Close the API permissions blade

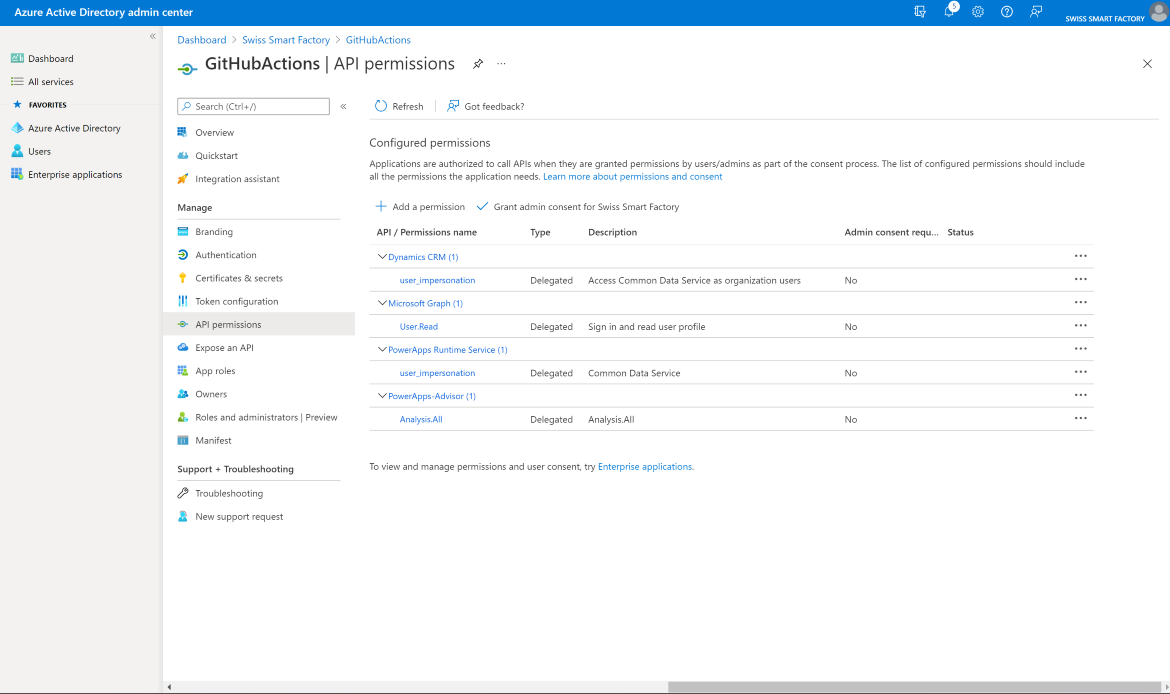coord(1147,64)
